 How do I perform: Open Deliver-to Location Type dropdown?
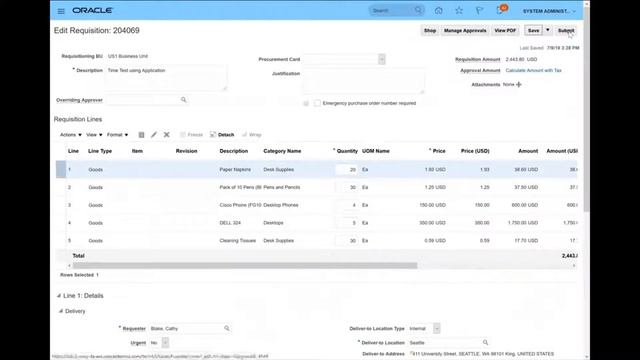click(x=437, y=328)
